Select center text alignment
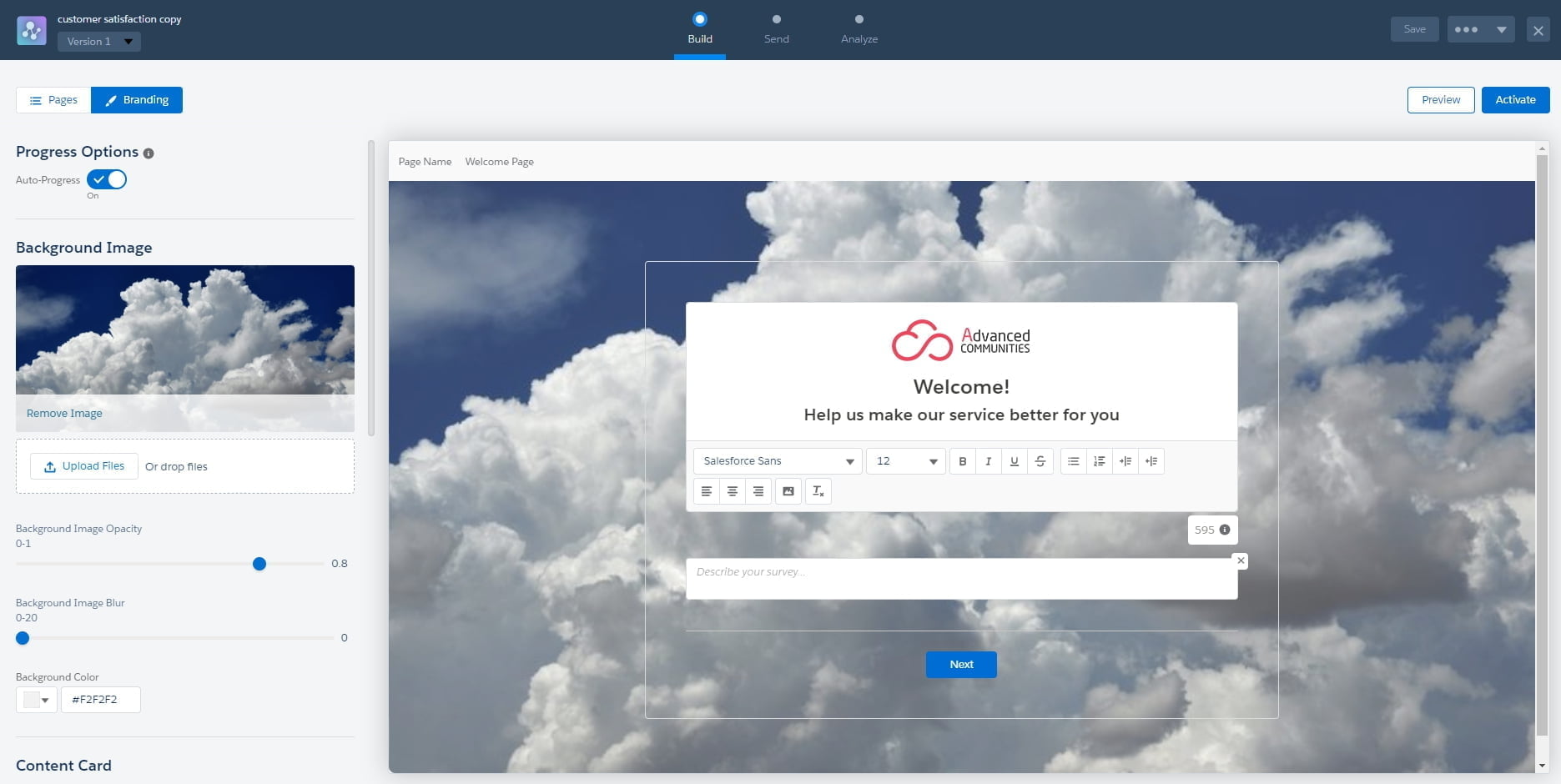This screenshot has height=784, width=1561. [x=733, y=491]
